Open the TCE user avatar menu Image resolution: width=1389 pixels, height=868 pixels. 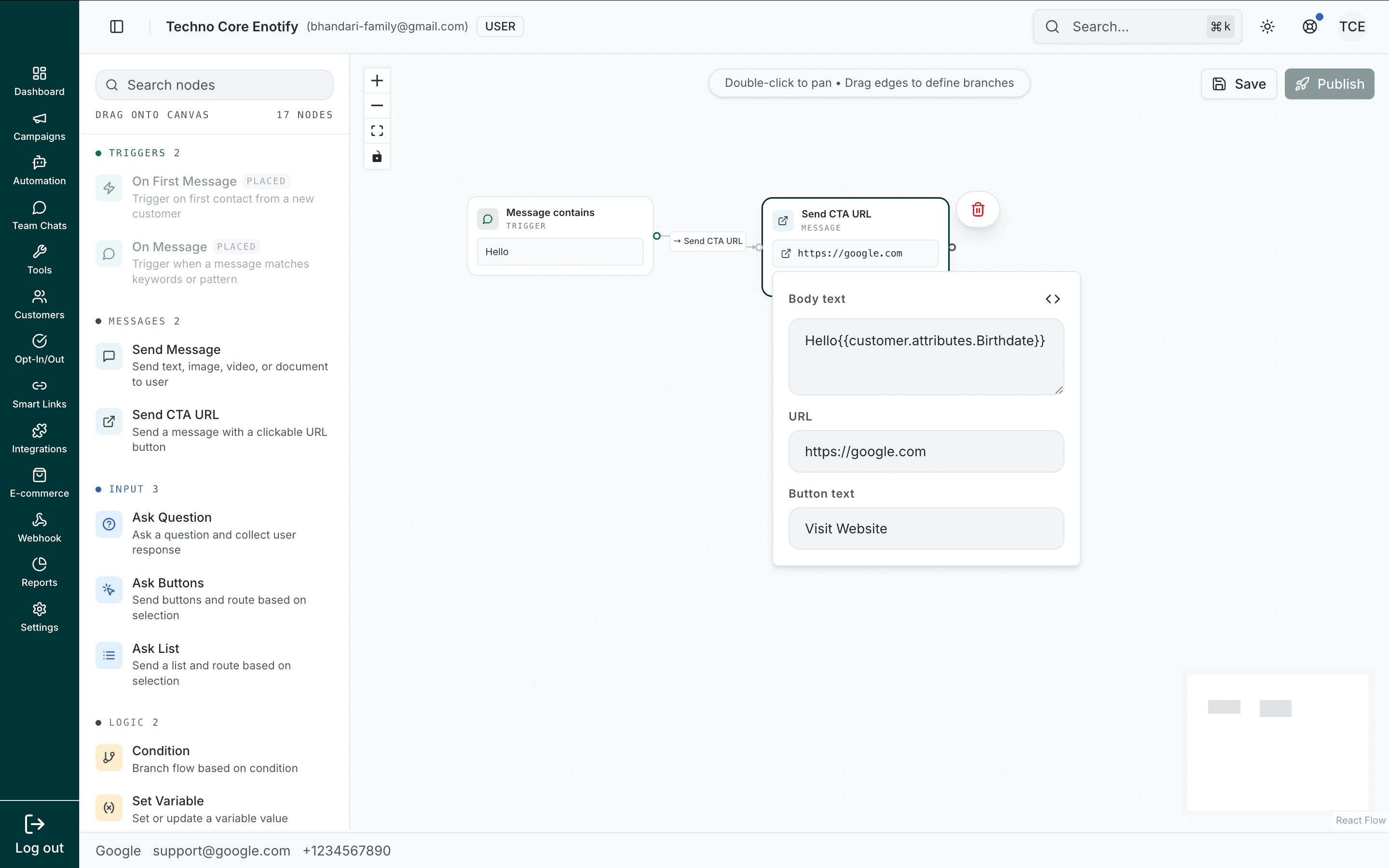click(x=1352, y=27)
